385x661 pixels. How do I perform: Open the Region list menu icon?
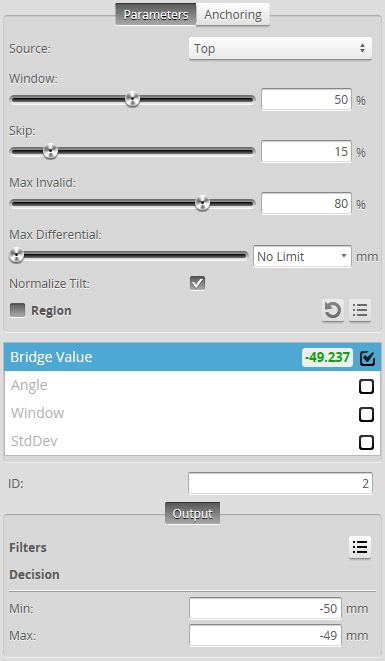(x=360, y=311)
